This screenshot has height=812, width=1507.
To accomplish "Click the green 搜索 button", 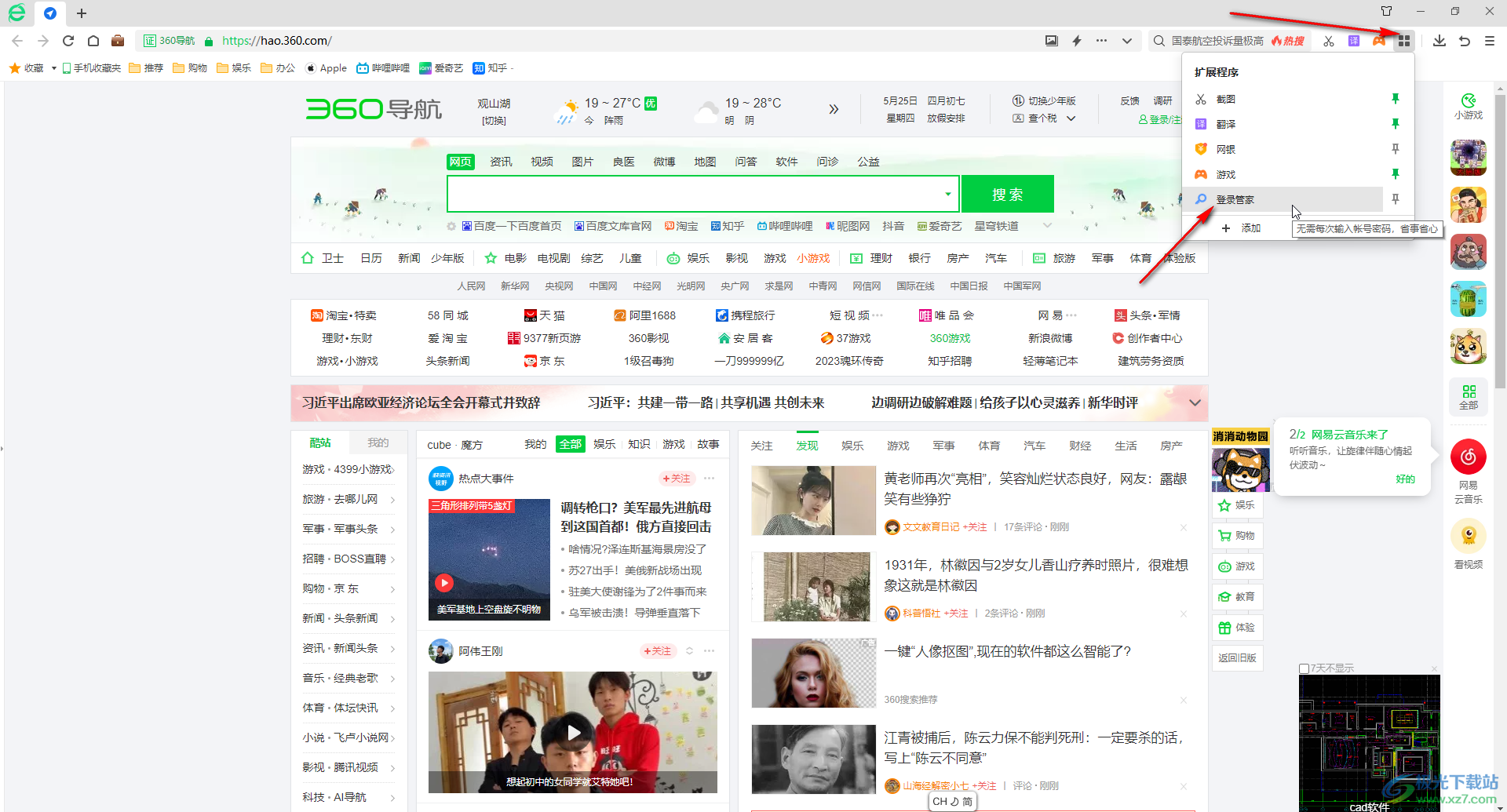I will 1008,194.
